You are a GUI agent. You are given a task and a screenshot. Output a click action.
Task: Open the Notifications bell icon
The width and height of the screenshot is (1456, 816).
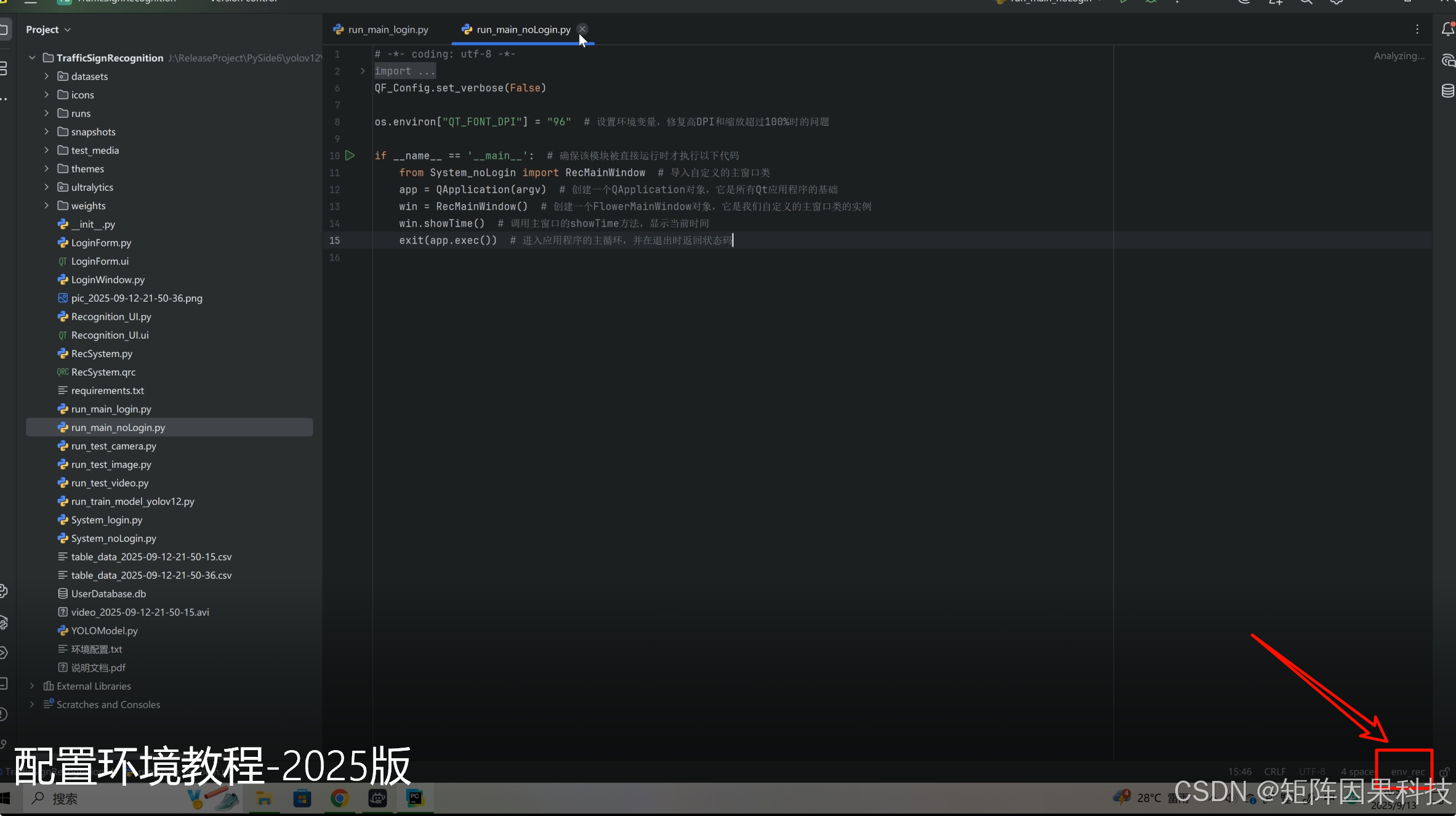click(1447, 30)
